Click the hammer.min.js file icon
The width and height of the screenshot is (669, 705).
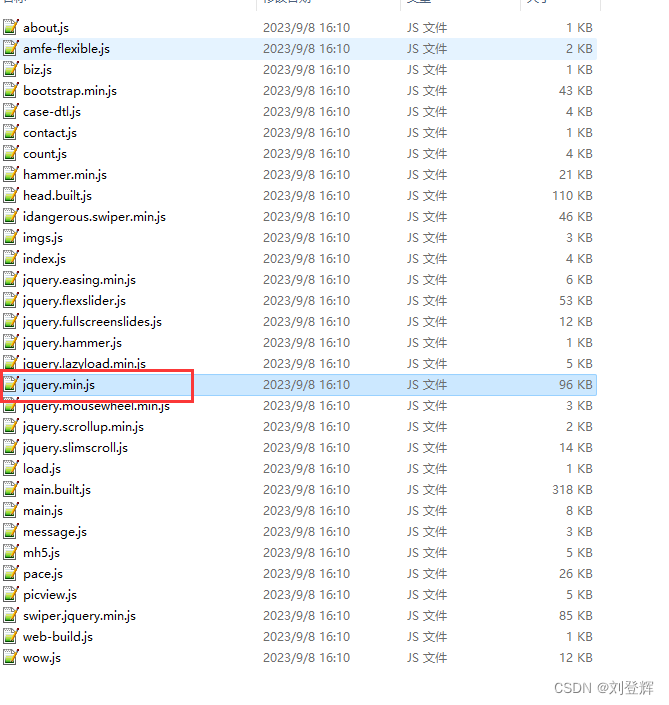[11, 174]
